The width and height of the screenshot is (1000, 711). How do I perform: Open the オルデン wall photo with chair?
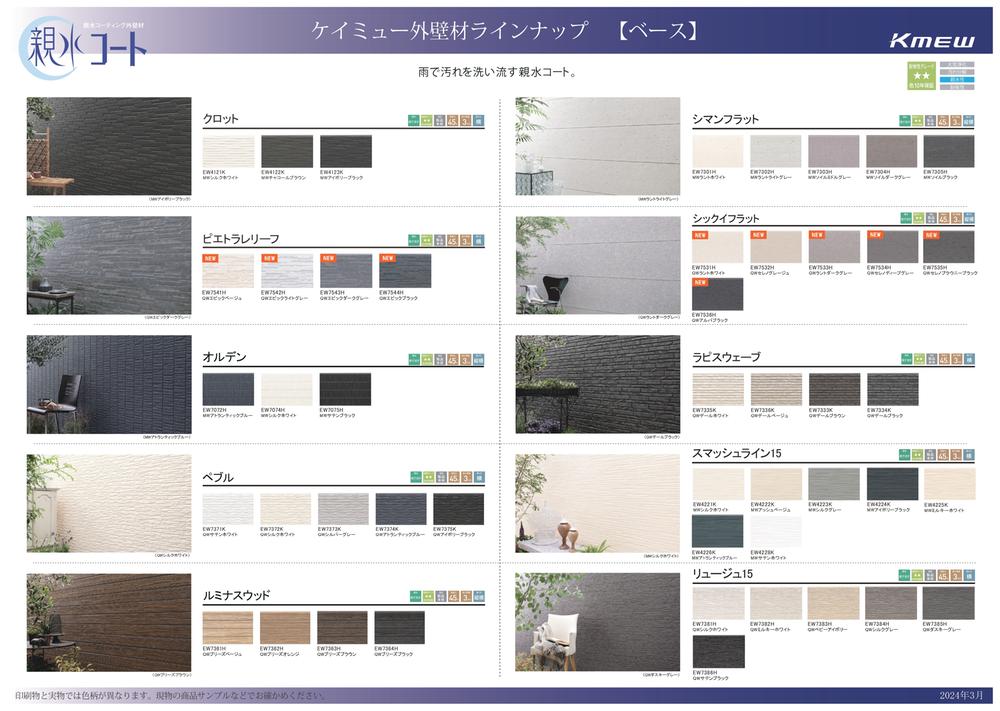(x=109, y=385)
